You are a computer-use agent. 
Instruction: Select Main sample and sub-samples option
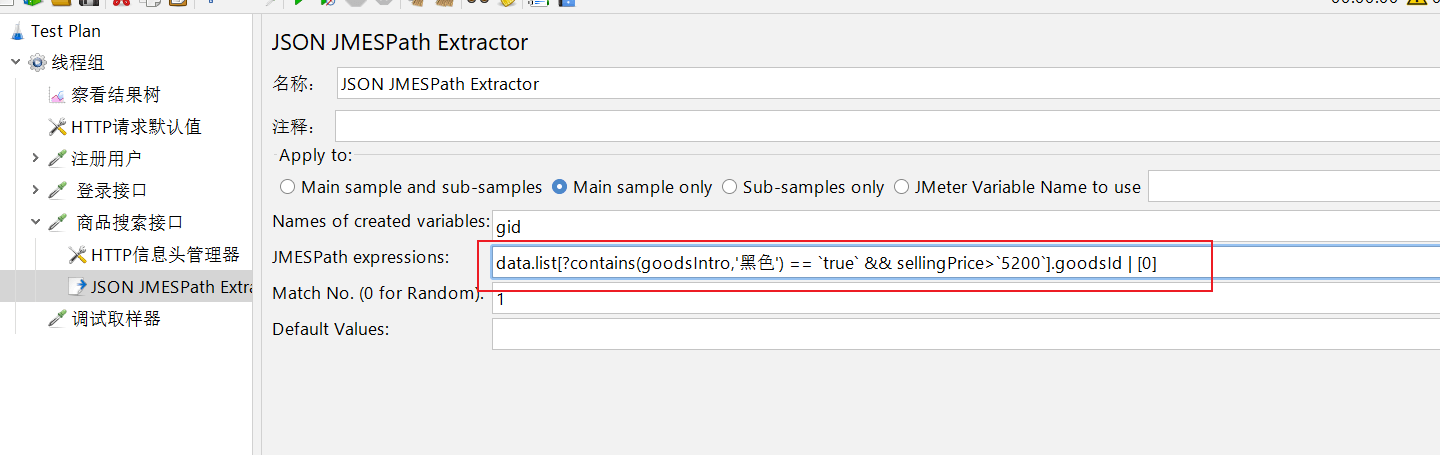[288, 187]
